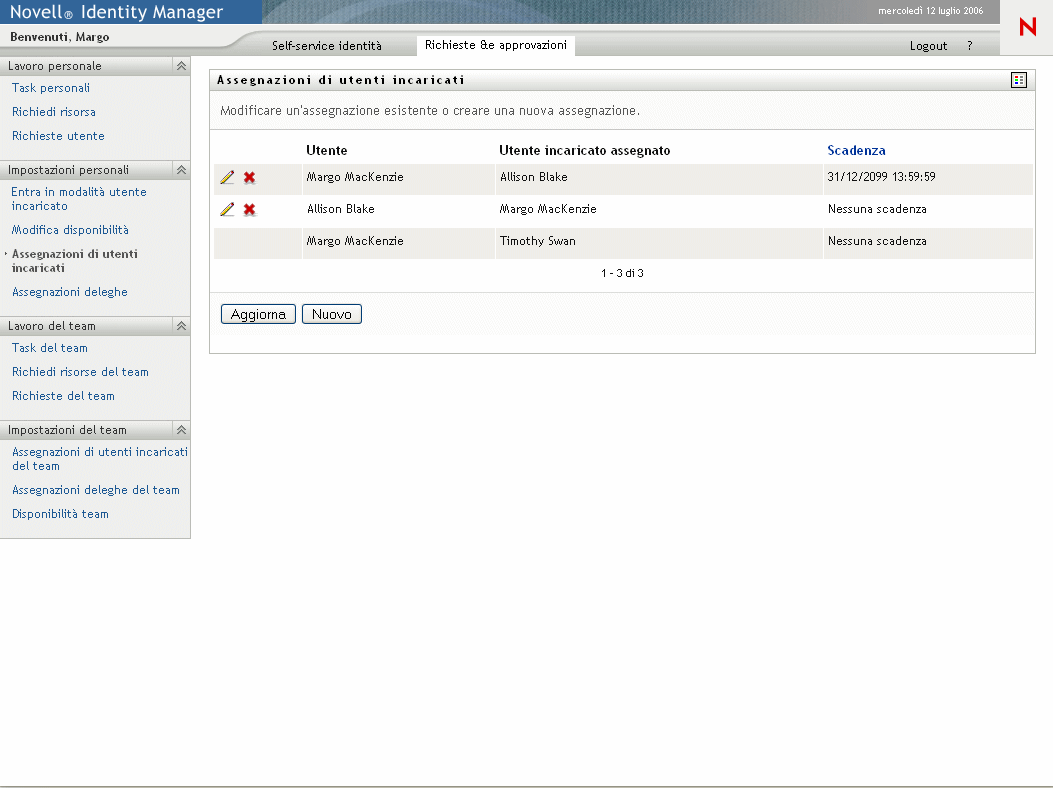Collapse the Lavoro personale section
This screenshot has width=1053, height=788.
(181, 66)
